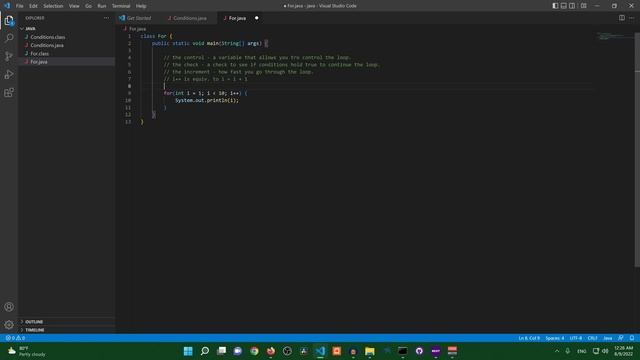This screenshot has width=640, height=360.
Task: Toggle the primary side bar layout icon
Action: click(555, 6)
